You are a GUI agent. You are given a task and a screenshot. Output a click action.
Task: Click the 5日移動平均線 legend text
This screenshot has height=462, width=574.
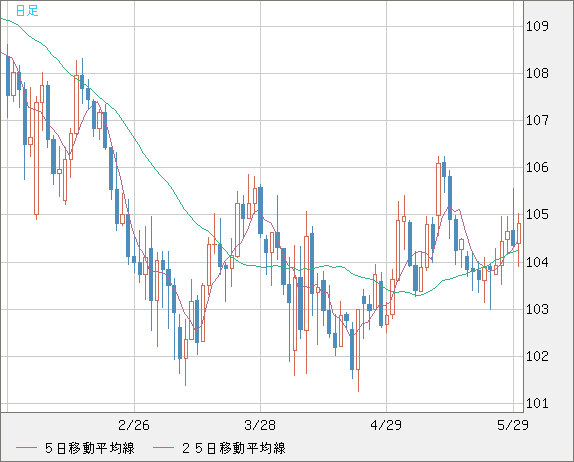(x=90, y=448)
